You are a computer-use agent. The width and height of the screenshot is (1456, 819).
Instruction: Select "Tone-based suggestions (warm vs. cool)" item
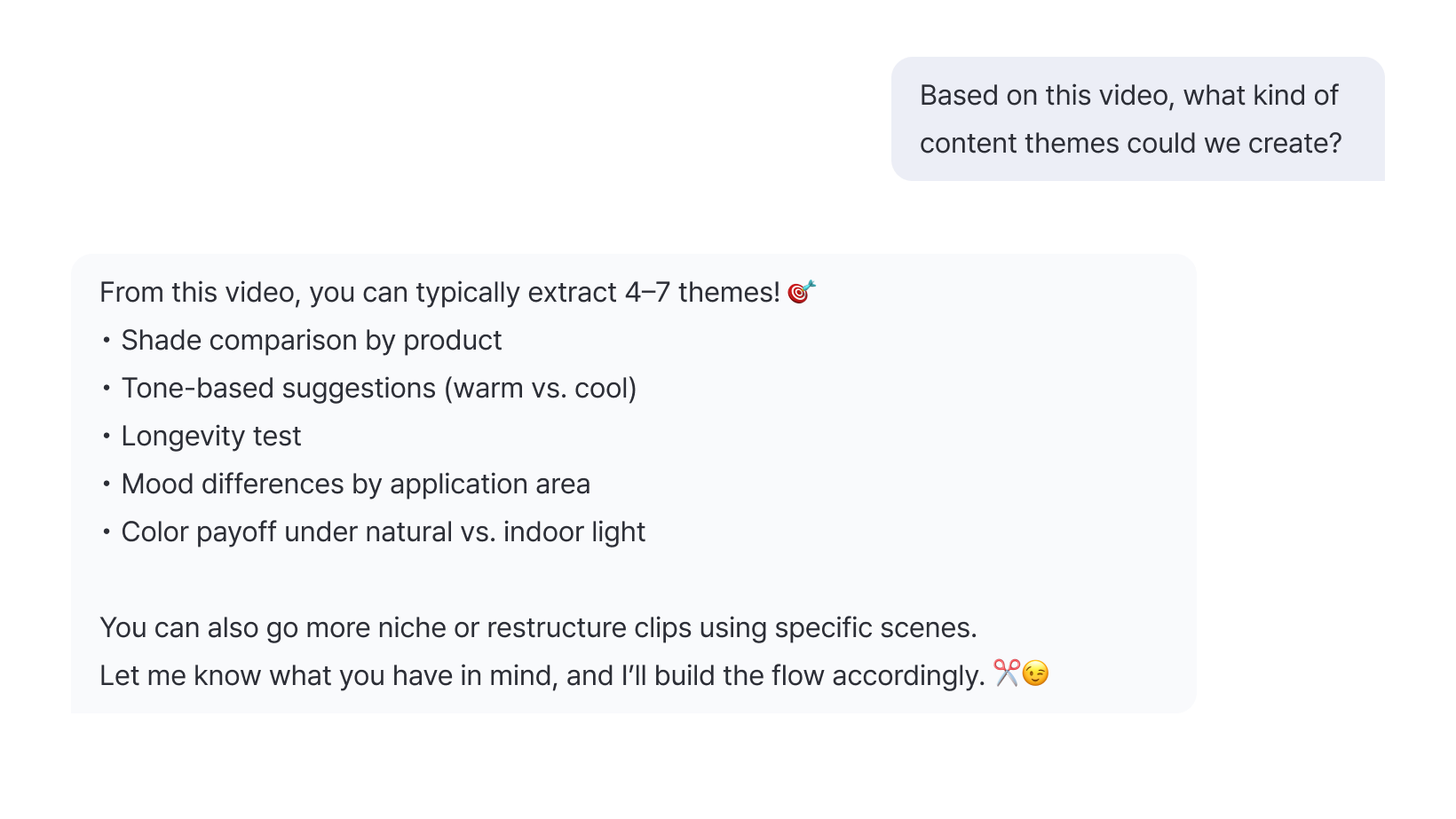379,389
